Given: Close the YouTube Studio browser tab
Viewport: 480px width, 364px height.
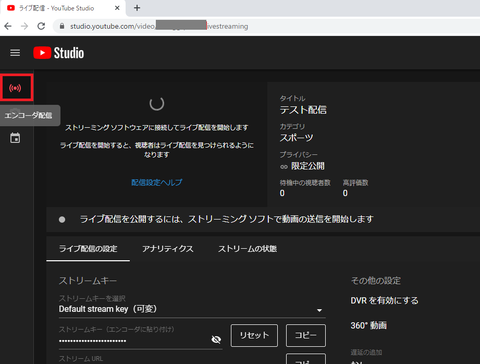Looking at the screenshot, I should point(117,8).
